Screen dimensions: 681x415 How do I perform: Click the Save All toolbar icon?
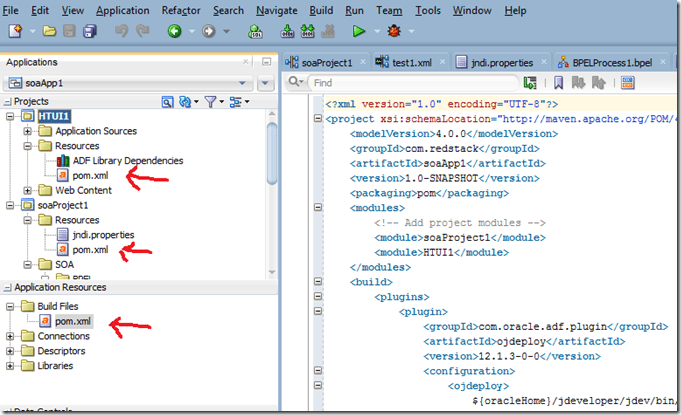click(89, 32)
